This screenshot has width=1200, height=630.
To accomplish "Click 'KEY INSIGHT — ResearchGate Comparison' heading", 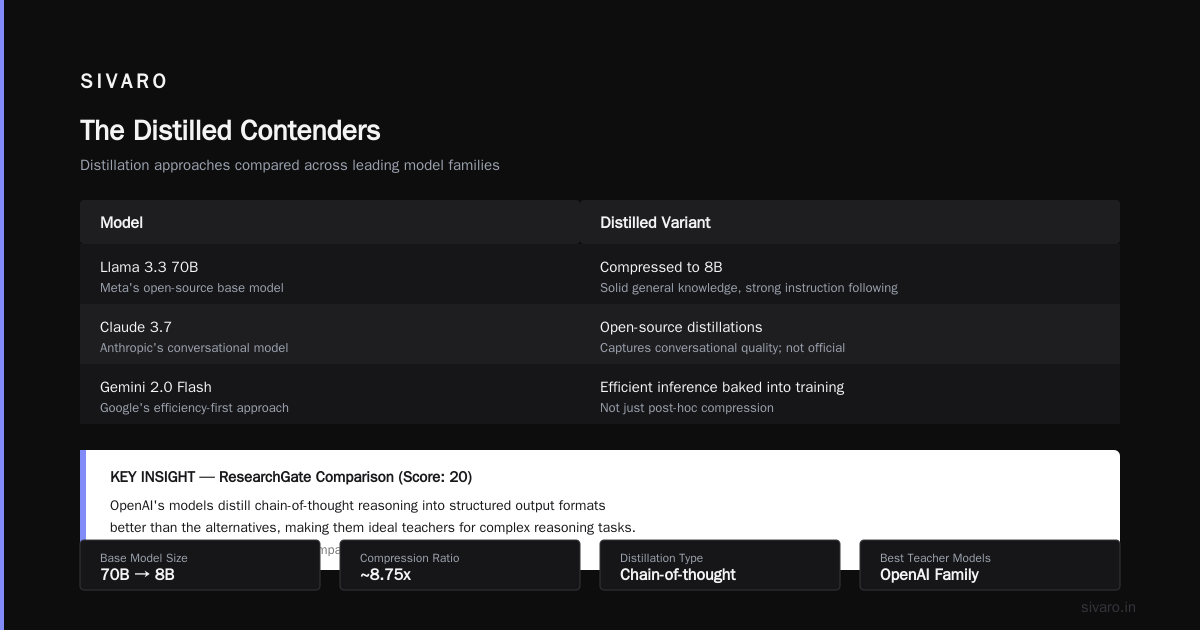I will (x=291, y=477).
